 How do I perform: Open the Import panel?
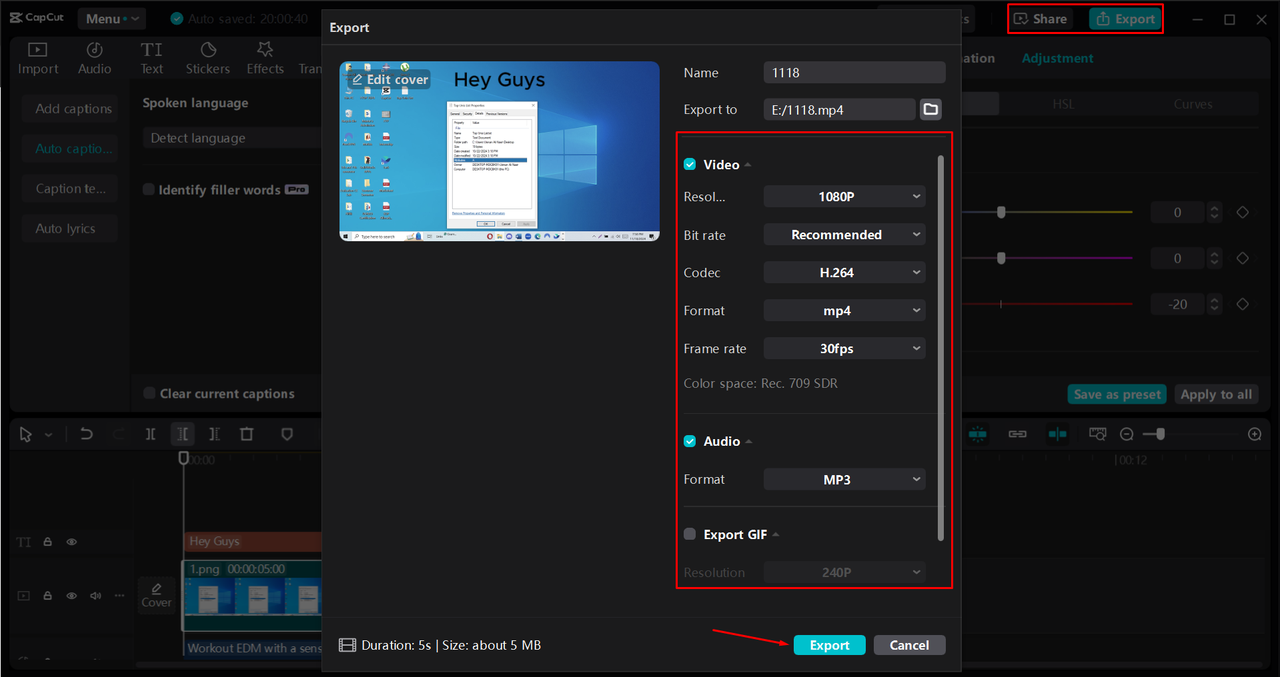38,58
